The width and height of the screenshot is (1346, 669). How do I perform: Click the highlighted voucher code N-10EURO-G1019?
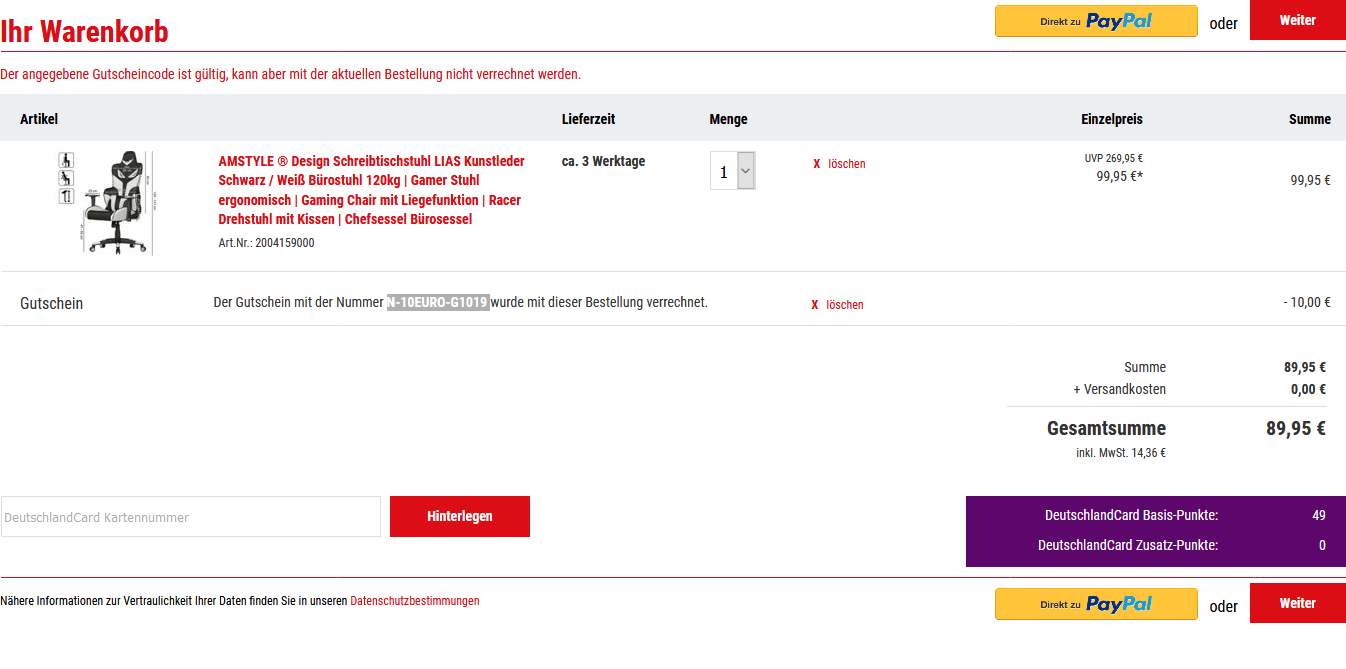[438, 302]
